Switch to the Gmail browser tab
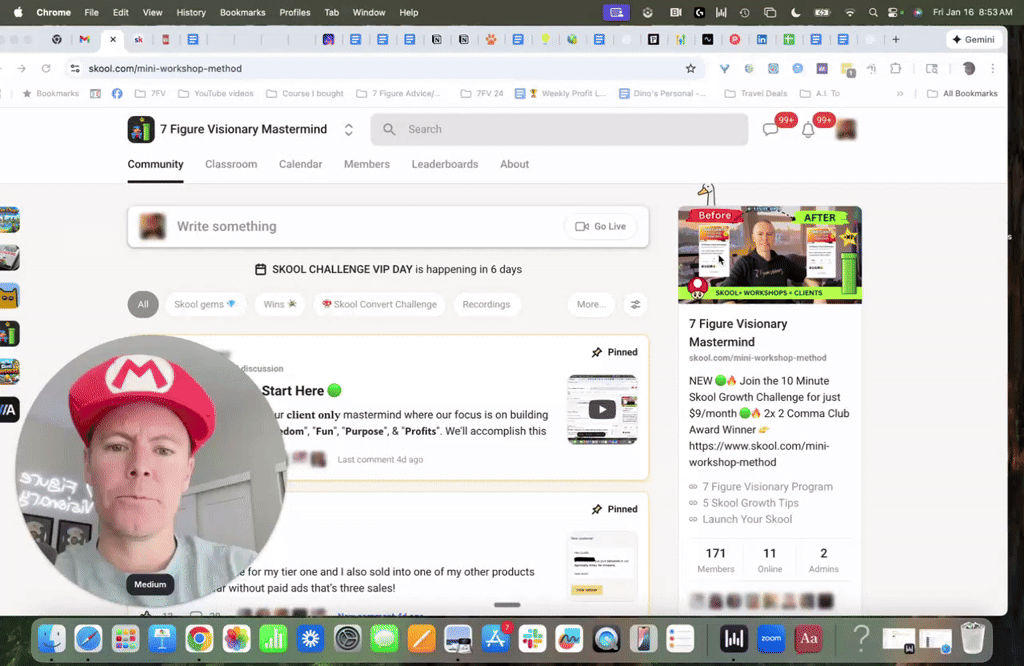The image size is (1024, 666). 85,39
